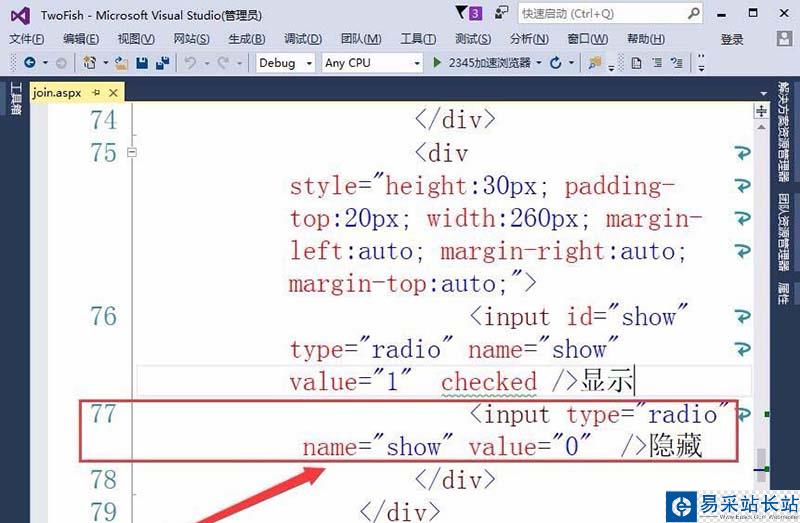Open the 帮助(H) menu
This screenshot has height=523, width=800.
[646, 39]
